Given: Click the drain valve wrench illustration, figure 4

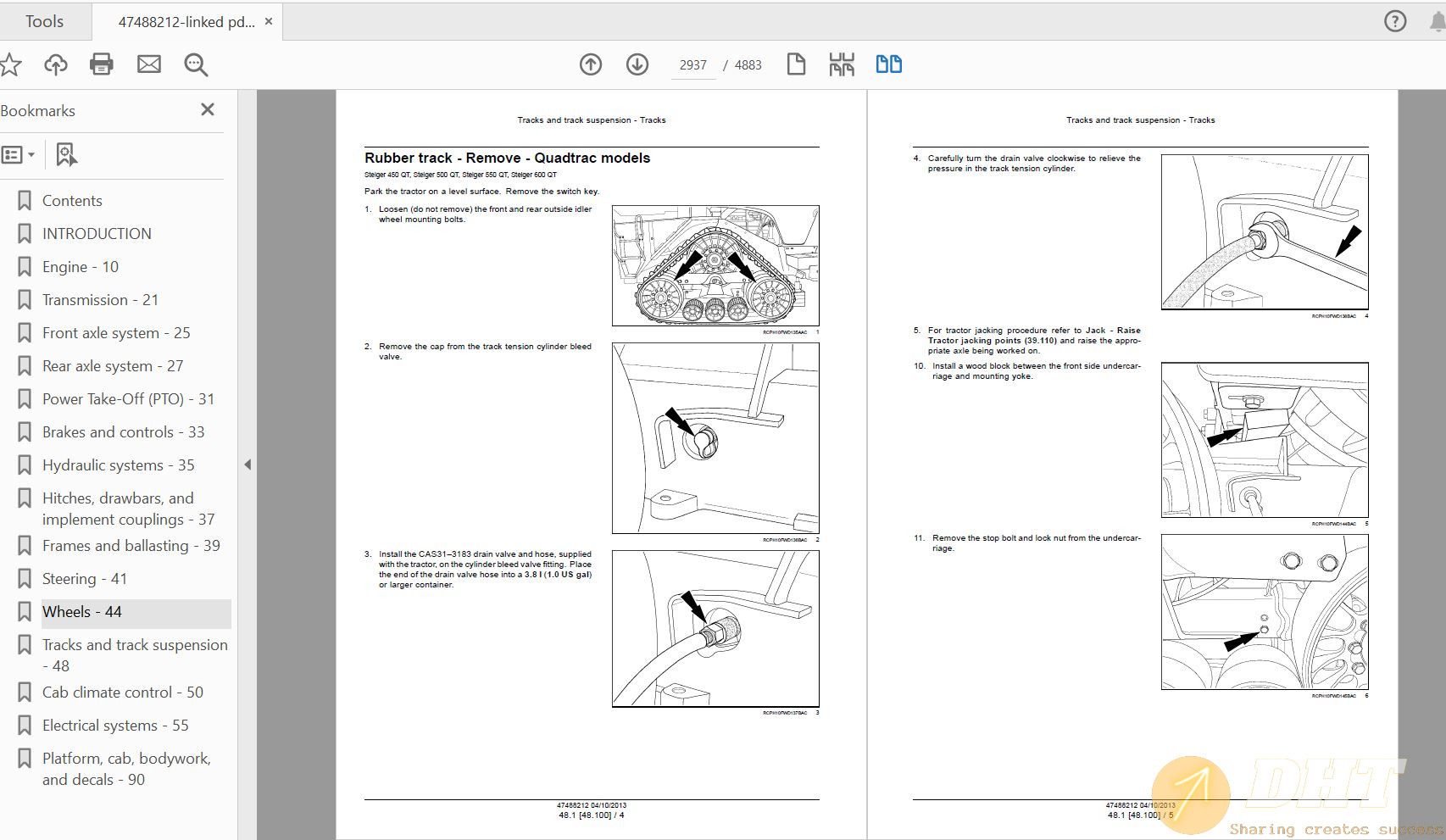Looking at the screenshot, I should pos(1265,231).
